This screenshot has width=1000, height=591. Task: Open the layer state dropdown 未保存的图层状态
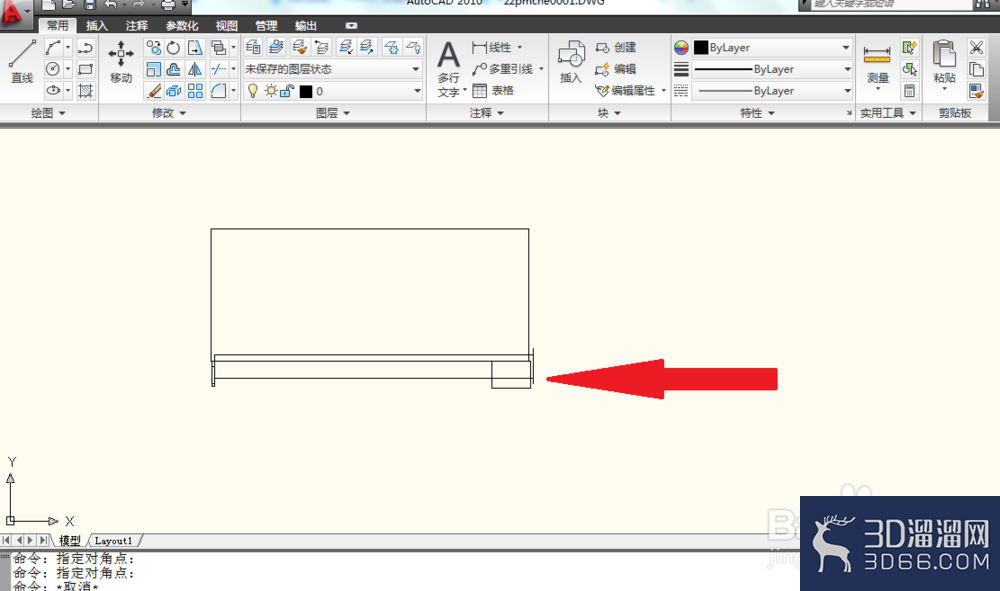[333, 69]
